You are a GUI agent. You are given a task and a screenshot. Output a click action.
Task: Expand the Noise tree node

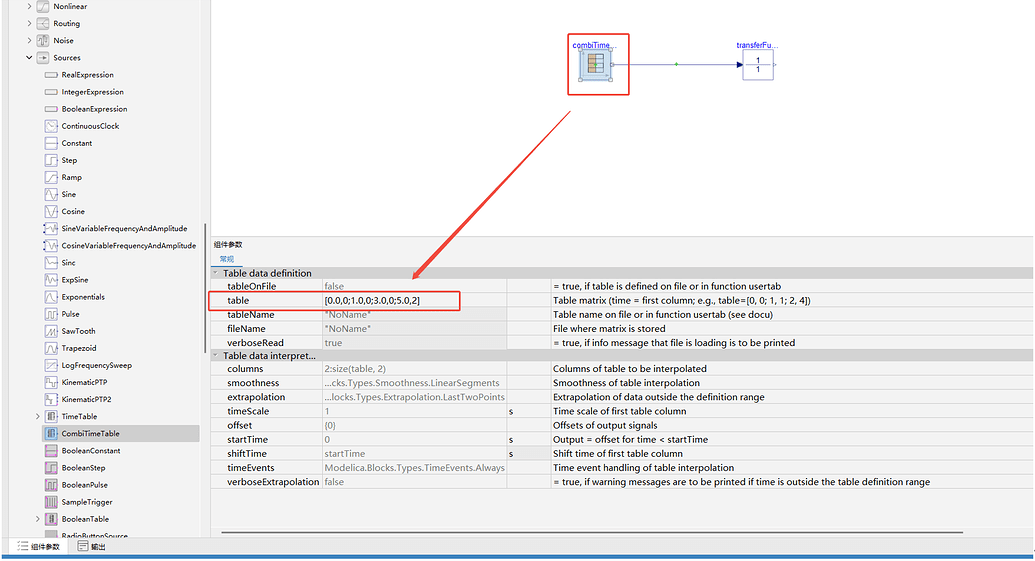tap(29, 41)
